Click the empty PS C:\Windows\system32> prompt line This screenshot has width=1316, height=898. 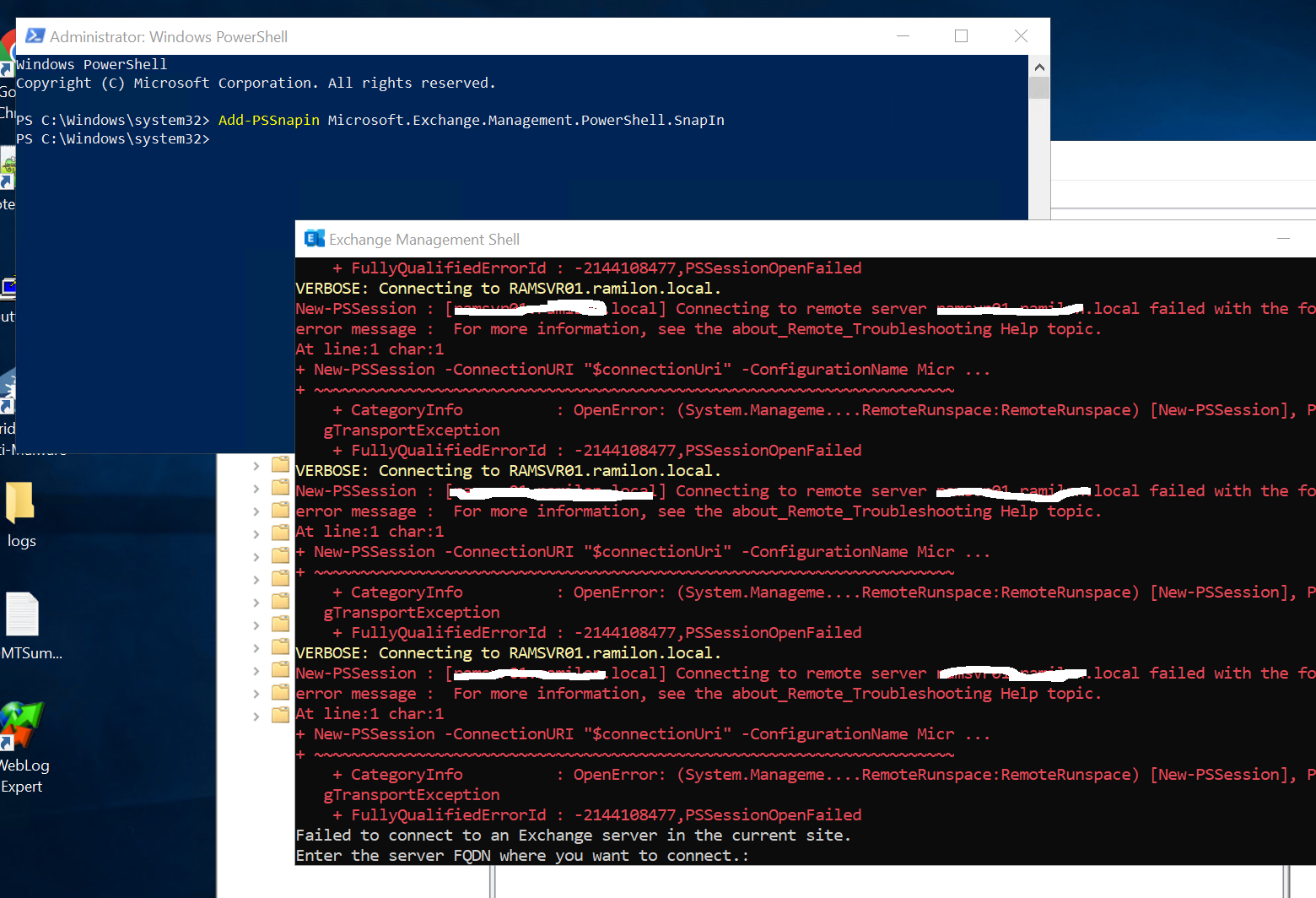click(113, 138)
